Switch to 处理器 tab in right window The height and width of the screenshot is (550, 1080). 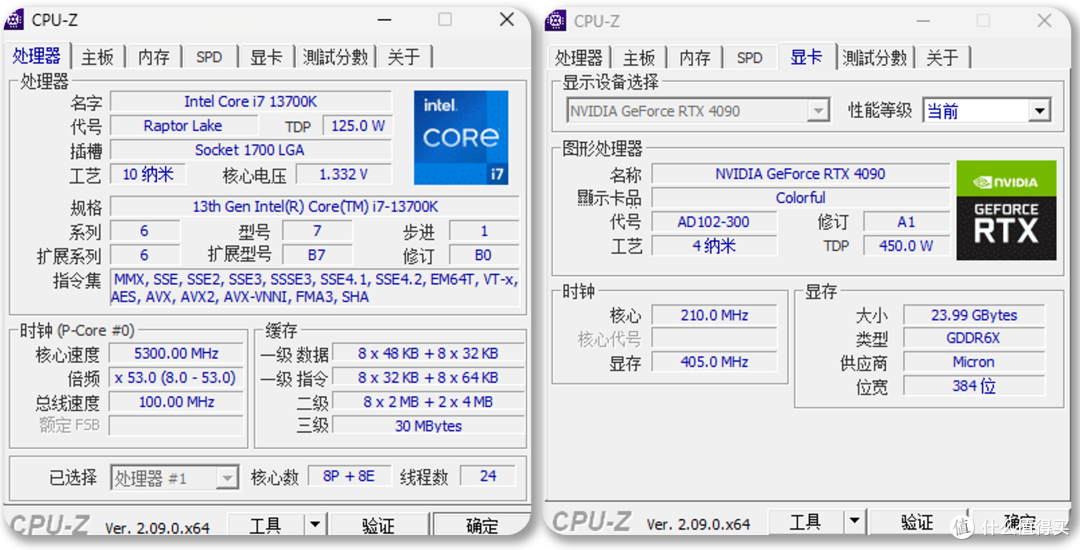pyautogui.click(x=579, y=58)
